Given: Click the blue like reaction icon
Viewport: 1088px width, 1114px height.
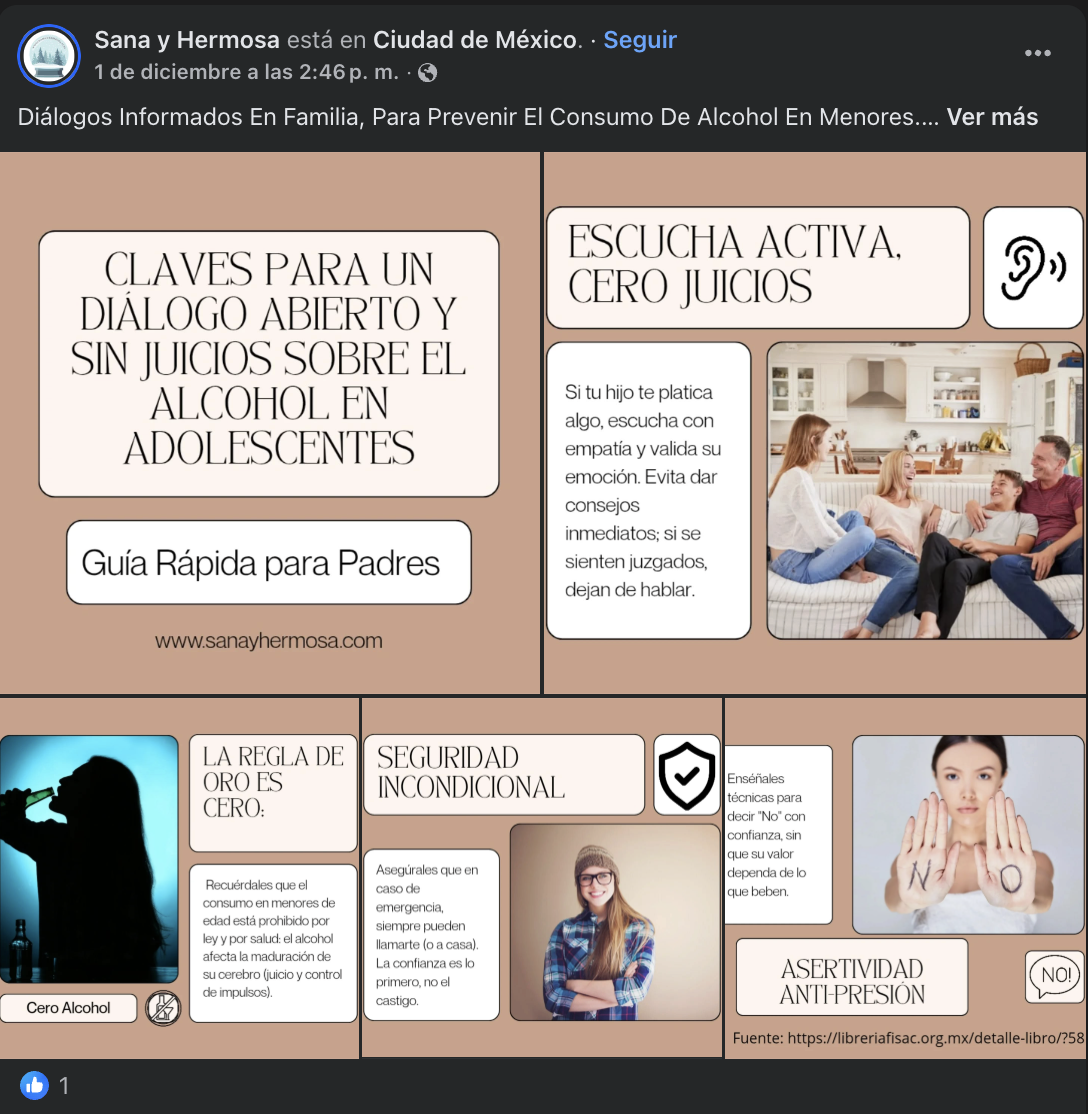Looking at the screenshot, I should [34, 1085].
